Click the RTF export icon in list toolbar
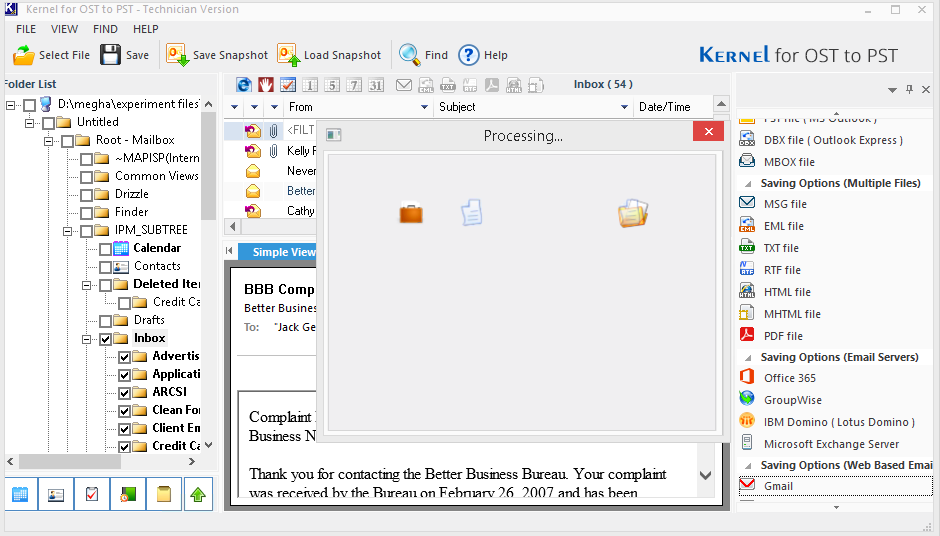Image resolution: width=940 pixels, height=536 pixels. tap(469, 85)
